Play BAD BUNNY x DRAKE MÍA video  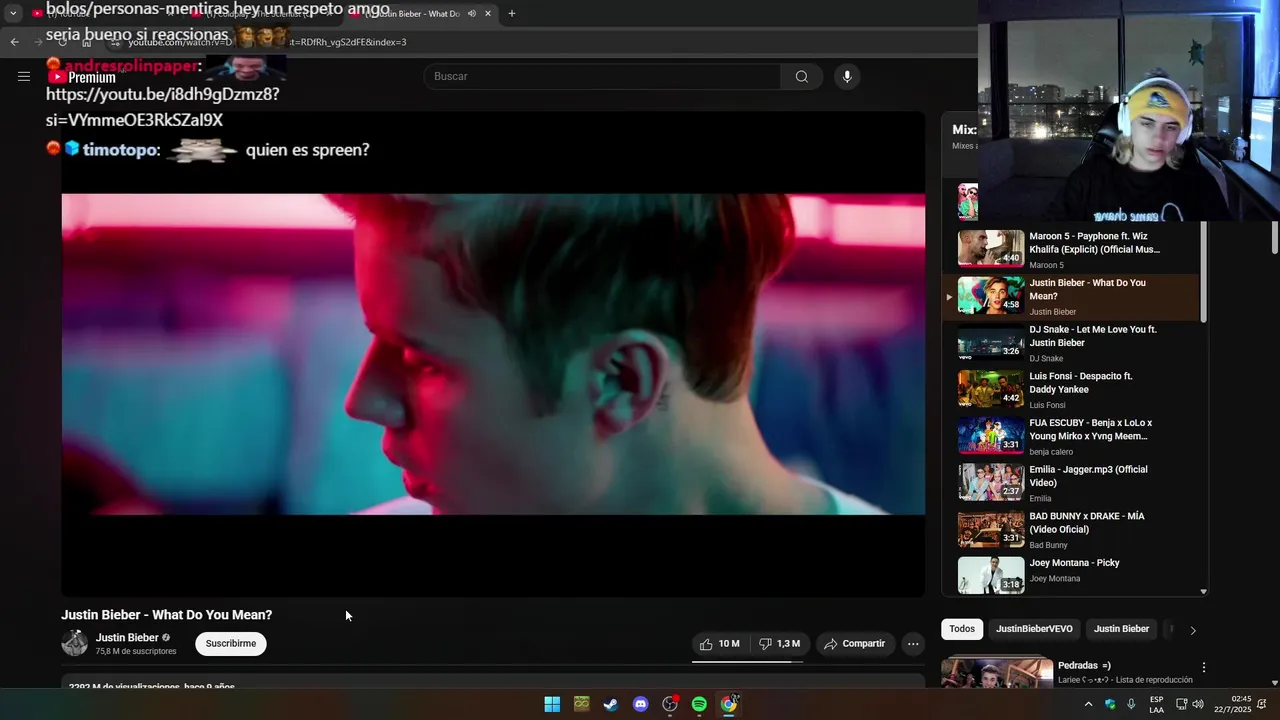[1072, 530]
